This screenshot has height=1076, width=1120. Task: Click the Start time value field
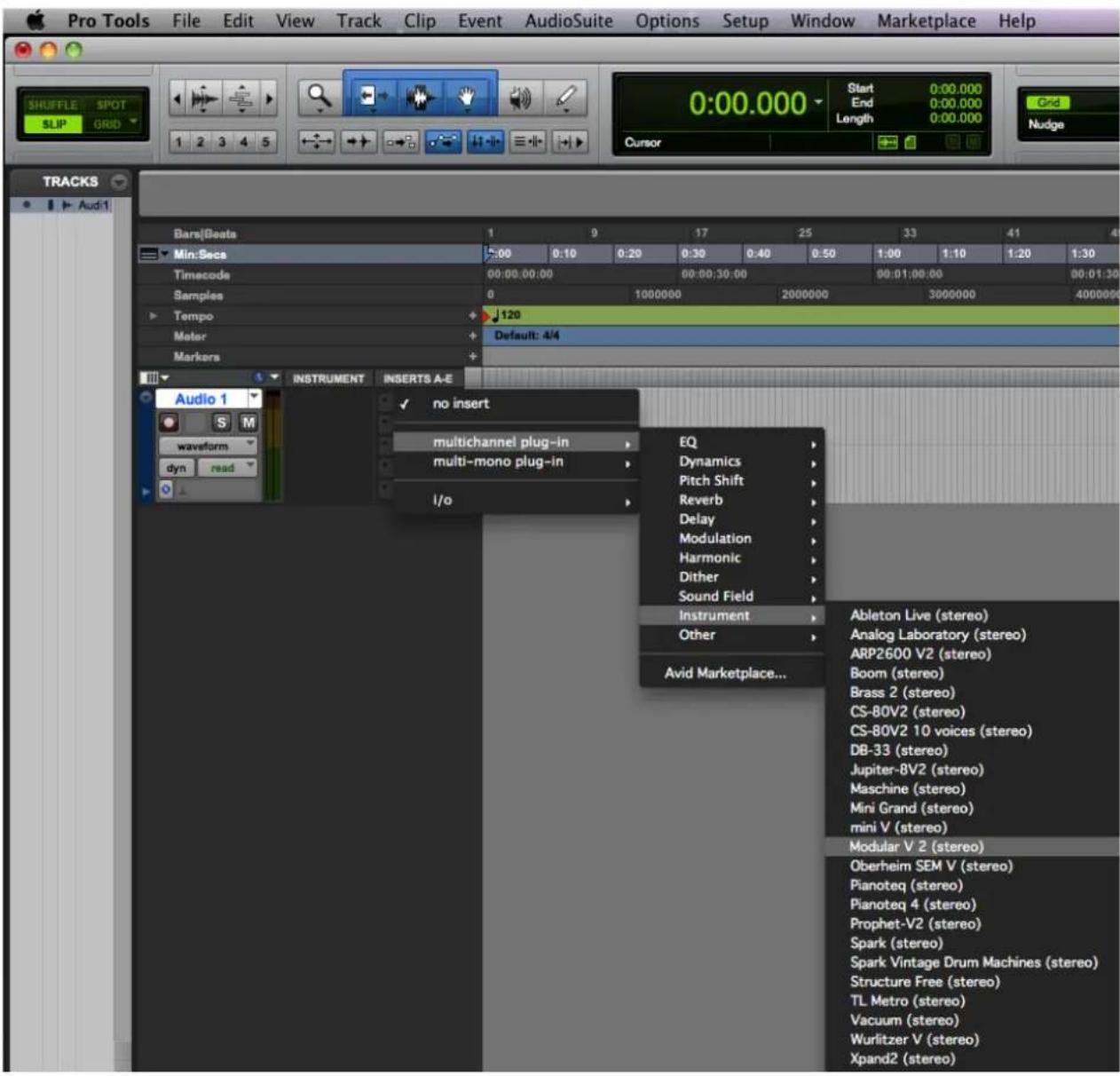click(x=955, y=89)
